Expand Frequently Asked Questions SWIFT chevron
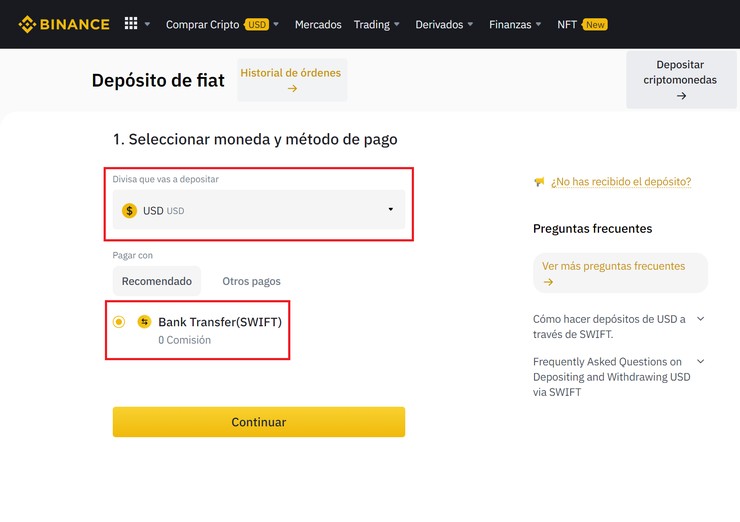The image size is (740, 522). 701,362
